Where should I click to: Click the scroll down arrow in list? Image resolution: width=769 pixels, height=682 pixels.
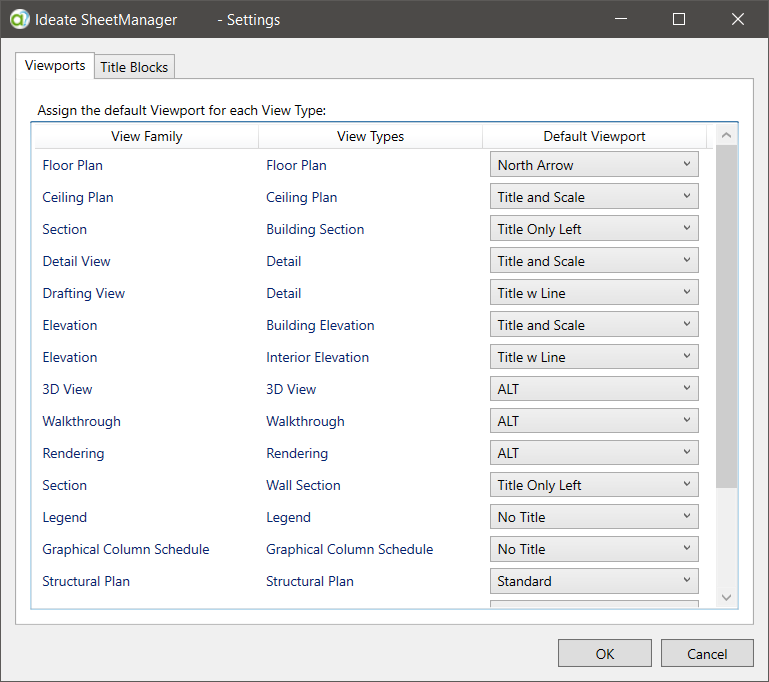click(x=726, y=597)
